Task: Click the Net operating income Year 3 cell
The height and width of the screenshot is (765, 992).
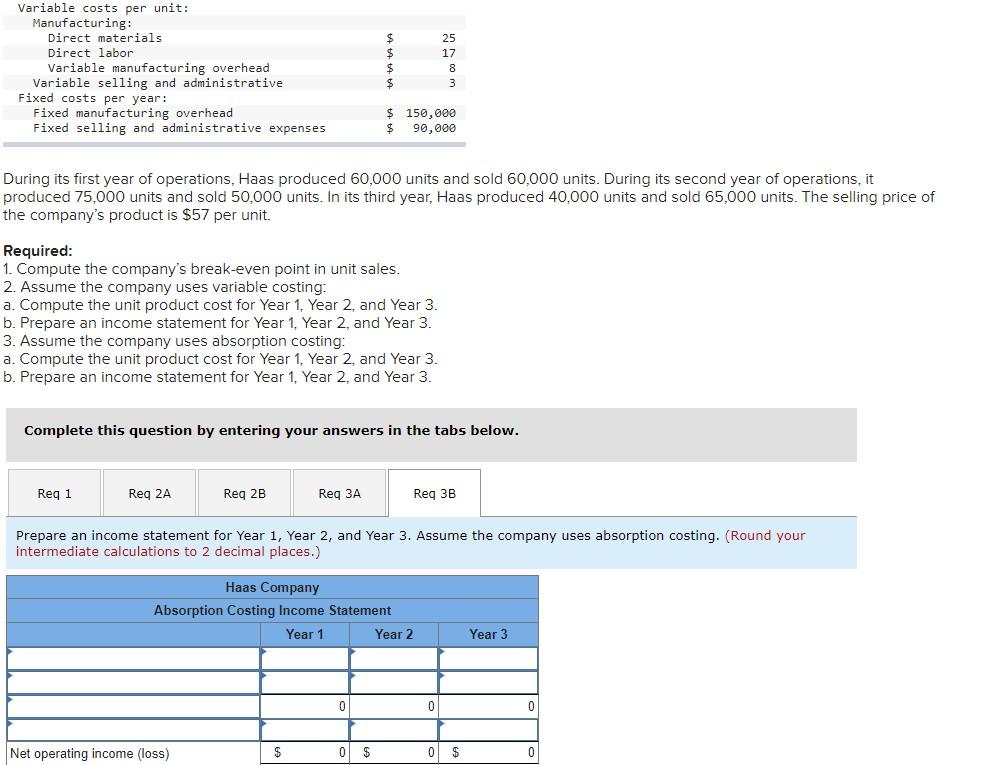Action: click(x=487, y=753)
